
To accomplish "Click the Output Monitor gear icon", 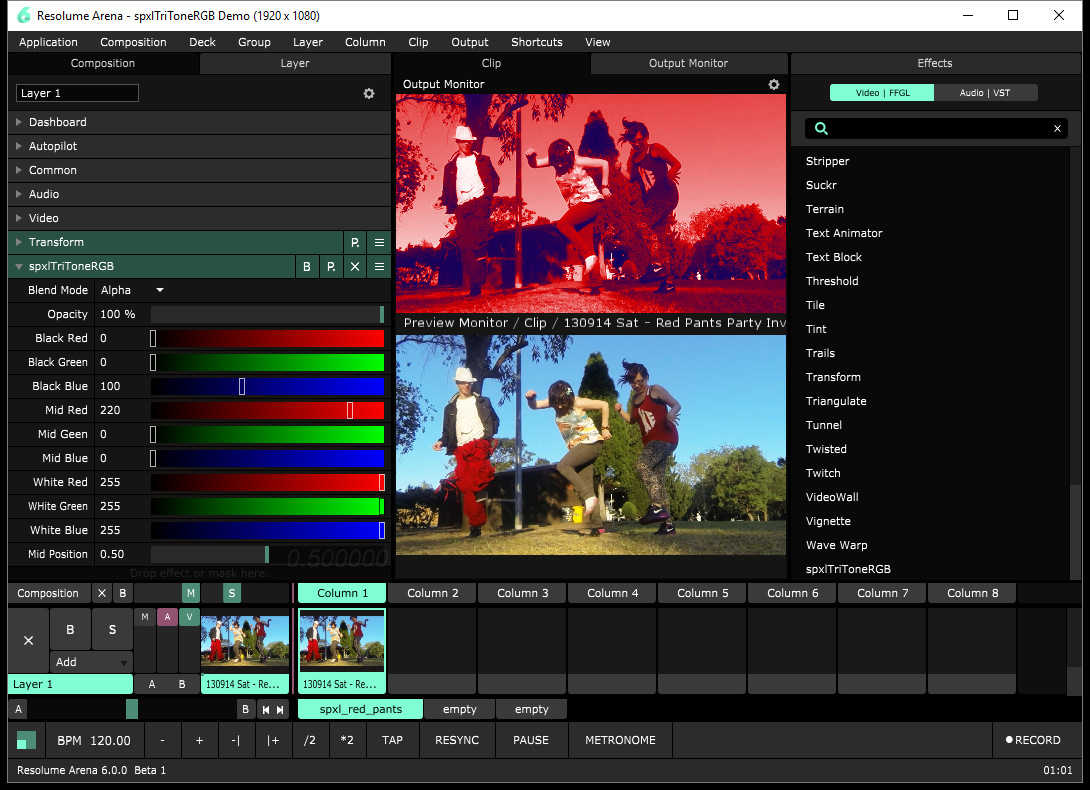I will point(773,85).
